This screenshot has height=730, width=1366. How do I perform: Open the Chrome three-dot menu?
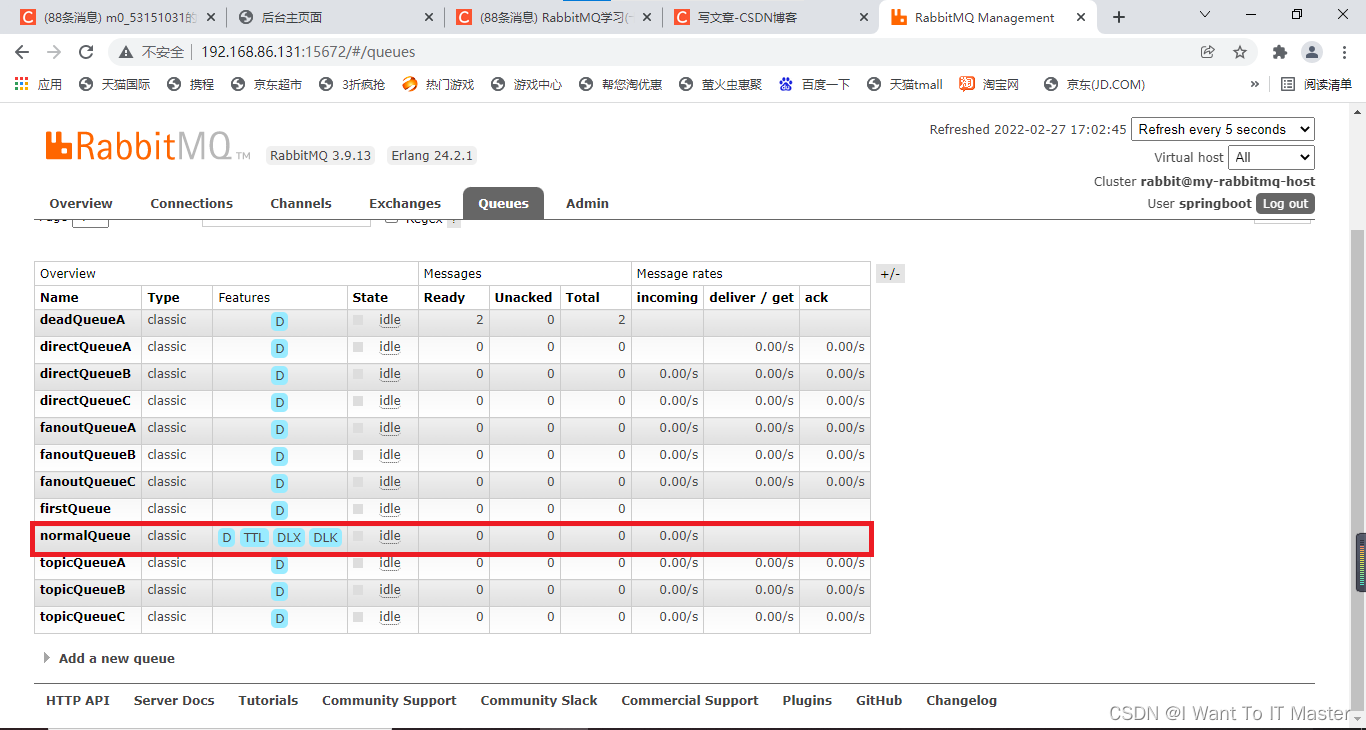tap(1343, 52)
